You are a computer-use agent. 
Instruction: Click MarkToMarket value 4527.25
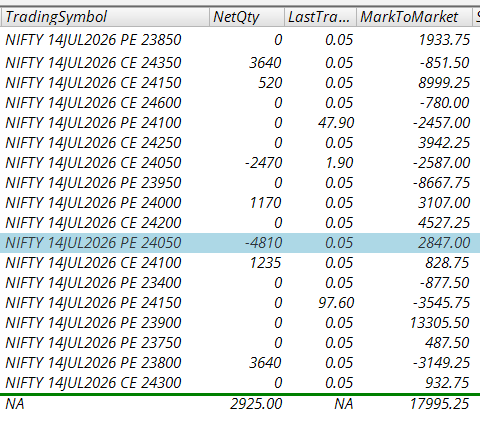pyautogui.click(x=444, y=223)
